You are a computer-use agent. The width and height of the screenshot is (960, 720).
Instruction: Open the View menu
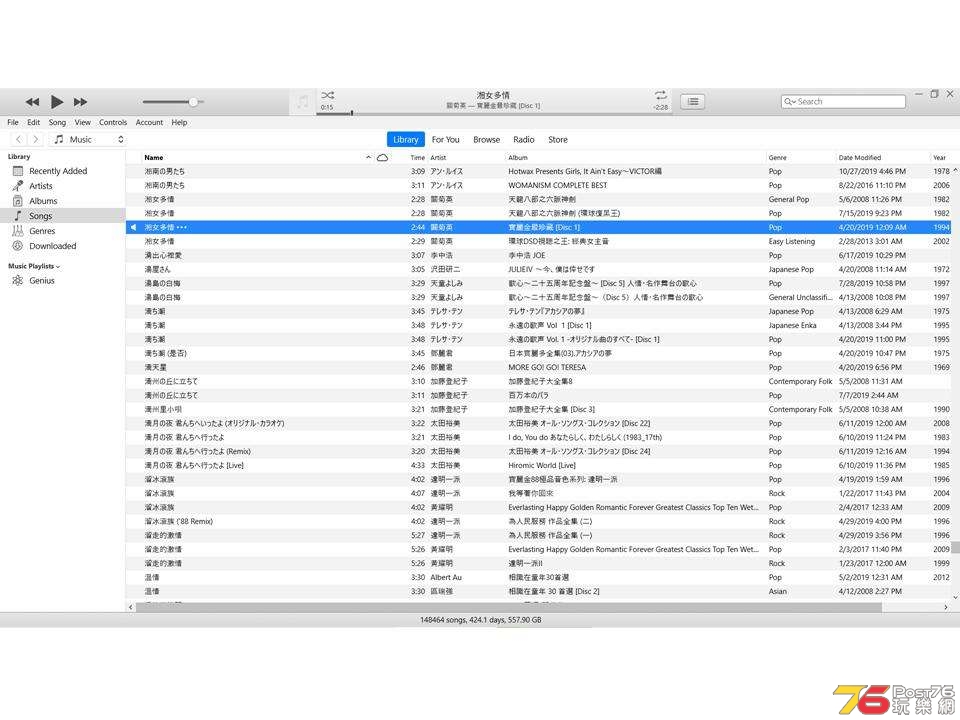click(x=83, y=122)
